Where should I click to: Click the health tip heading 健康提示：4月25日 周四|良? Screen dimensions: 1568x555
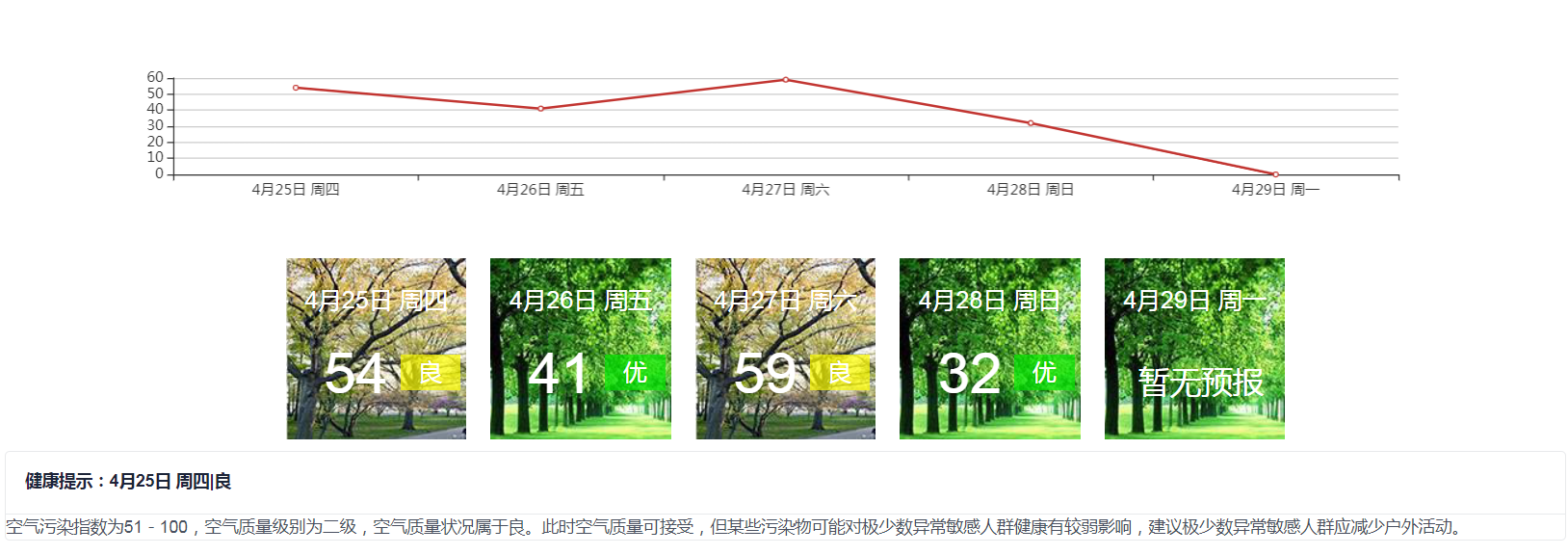128,482
